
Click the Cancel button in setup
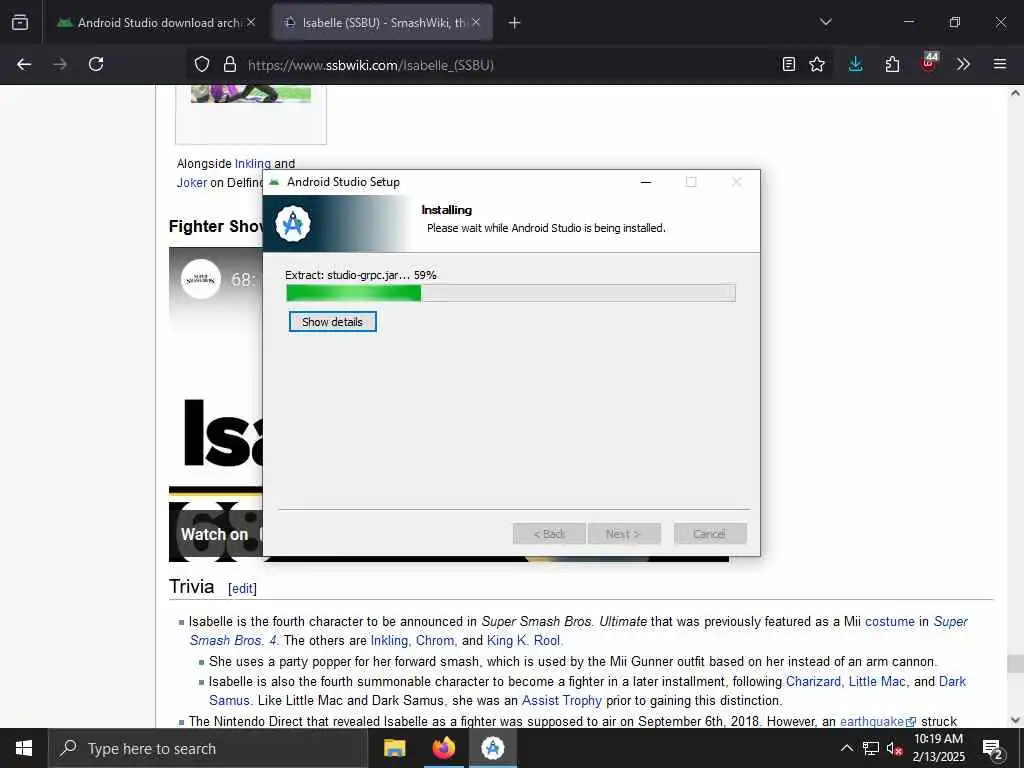tap(710, 534)
